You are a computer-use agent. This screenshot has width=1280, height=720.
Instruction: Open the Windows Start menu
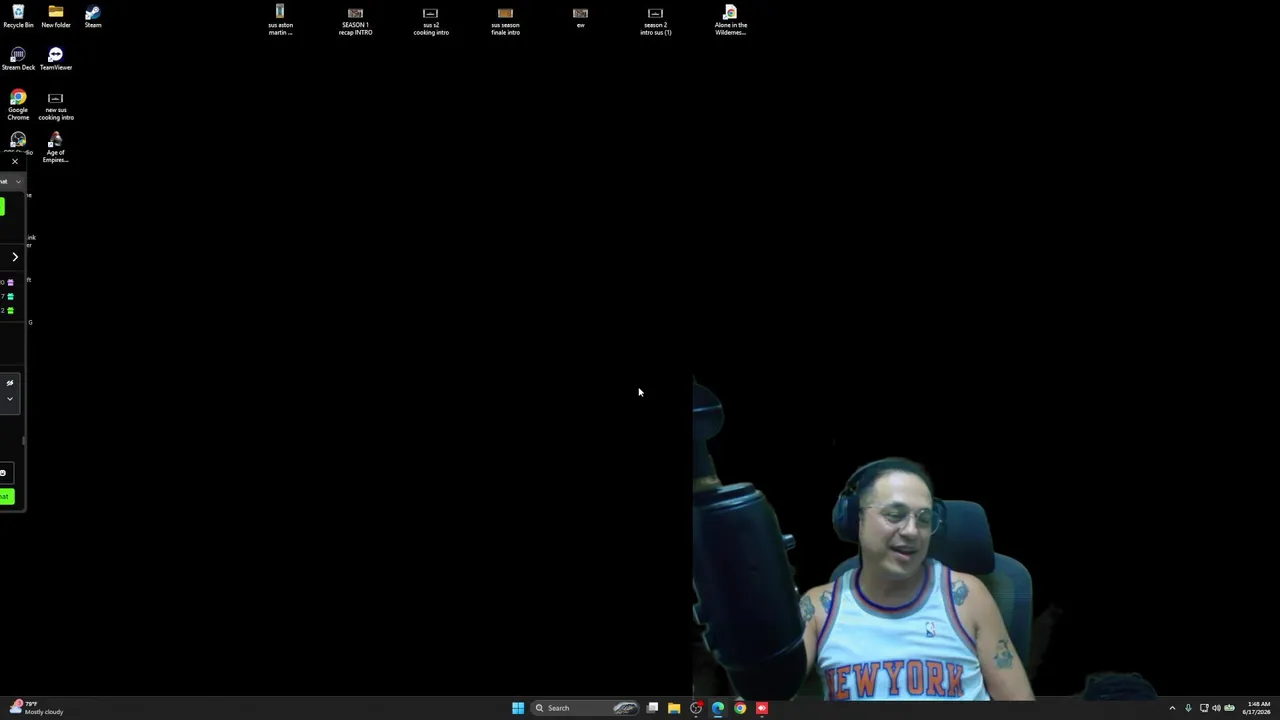[x=518, y=708]
